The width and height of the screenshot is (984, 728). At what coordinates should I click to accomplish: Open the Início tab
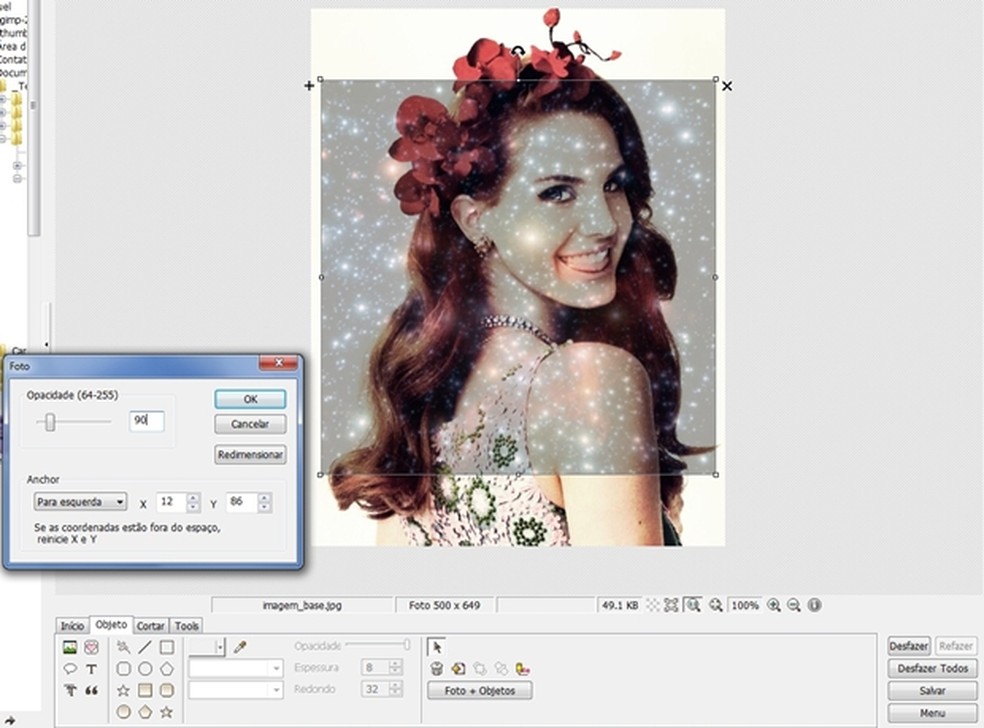pyautogui.click(x=72, y=625)
